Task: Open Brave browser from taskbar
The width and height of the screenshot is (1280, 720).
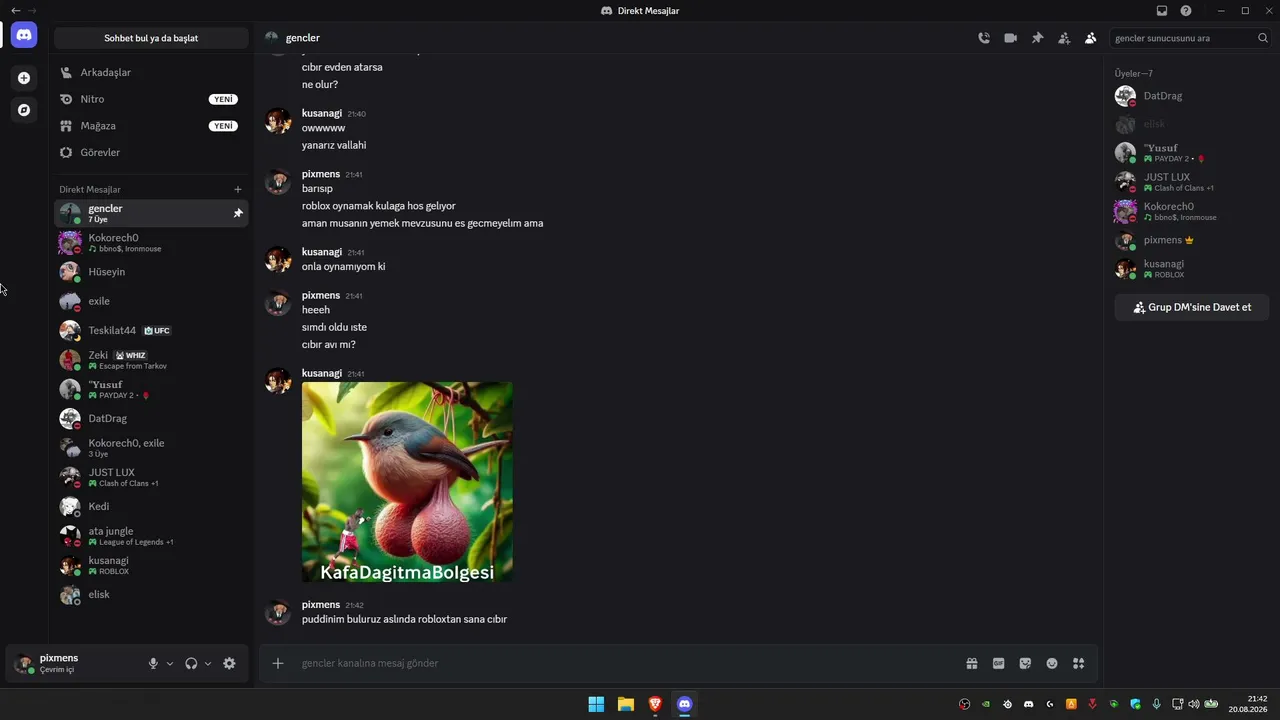Action: click(x=655, y=704)
